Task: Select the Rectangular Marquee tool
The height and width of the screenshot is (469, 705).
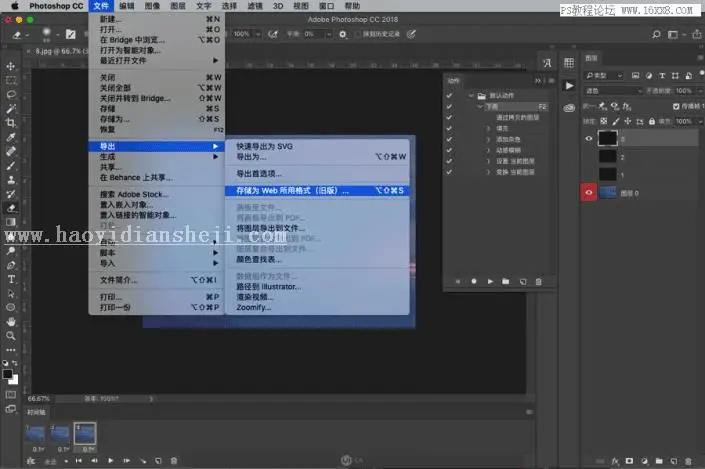Action: [11, 80]
